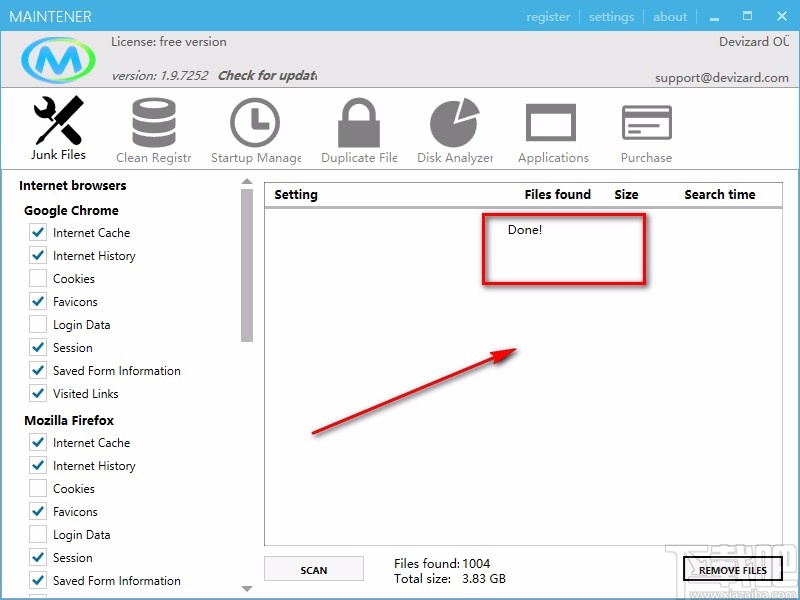Uncheck Mozilla Firefox Favicons

click(x=38, y=511)
